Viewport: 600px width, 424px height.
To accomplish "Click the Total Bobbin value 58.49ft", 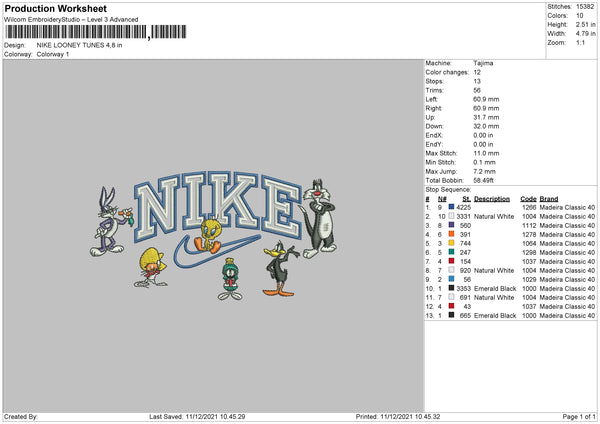I will (x=484, y=180).
